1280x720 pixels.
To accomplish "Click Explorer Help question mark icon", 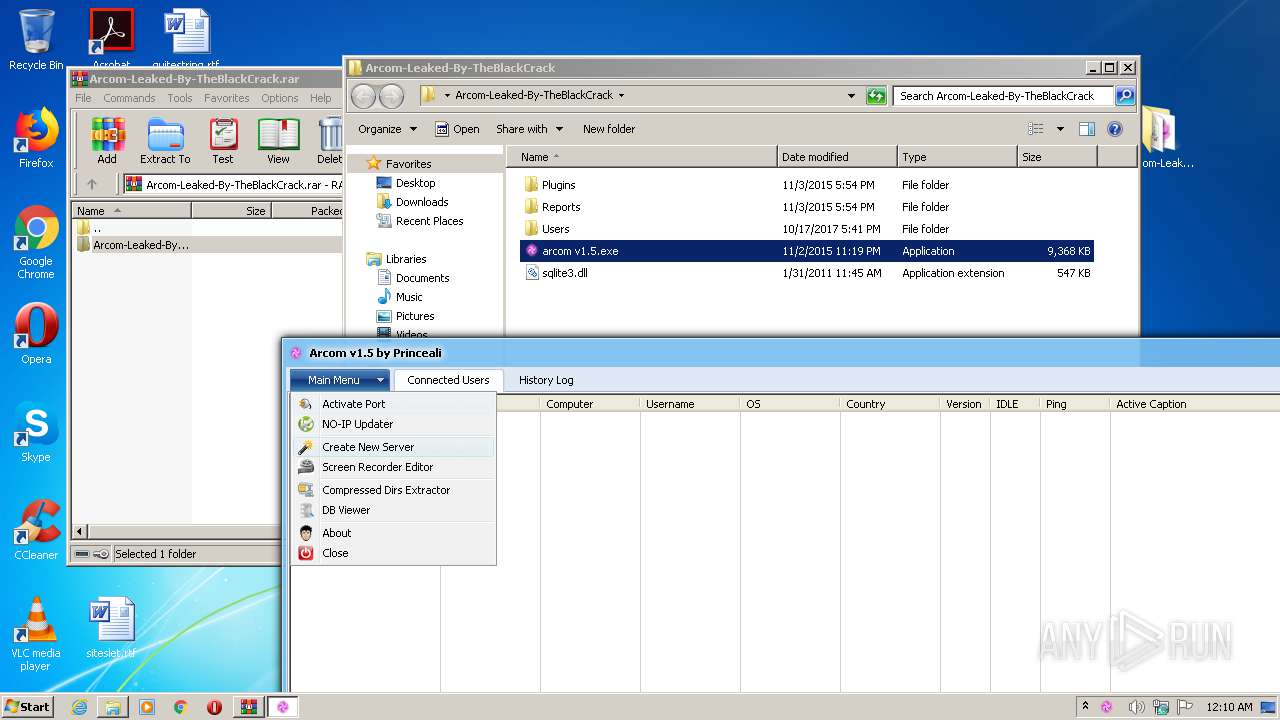I will click(1115, 129).
